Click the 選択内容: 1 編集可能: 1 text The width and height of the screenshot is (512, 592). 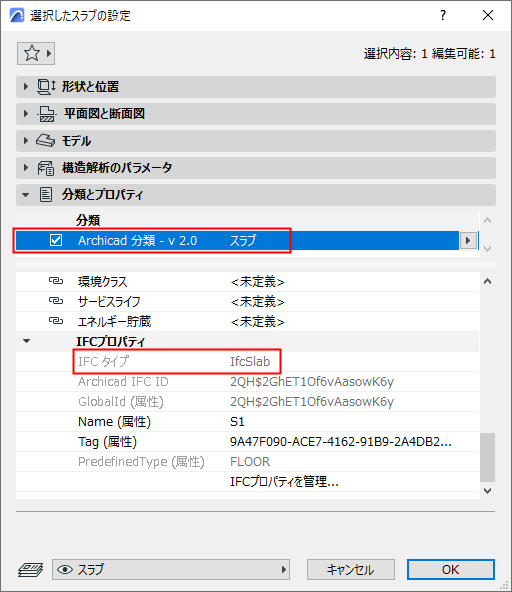tap(429, 54)
